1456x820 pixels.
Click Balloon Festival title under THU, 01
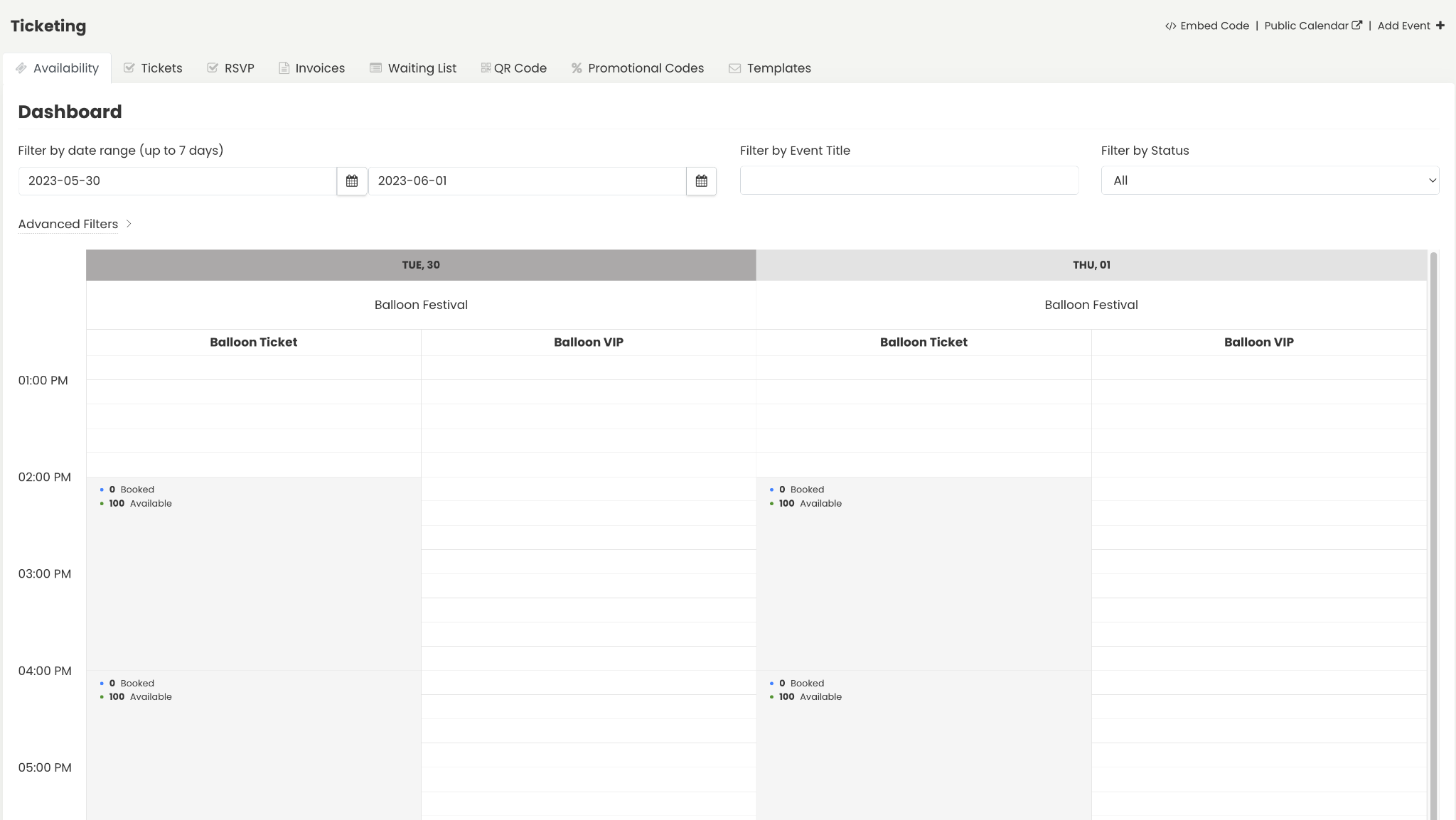click(1091, 305)
